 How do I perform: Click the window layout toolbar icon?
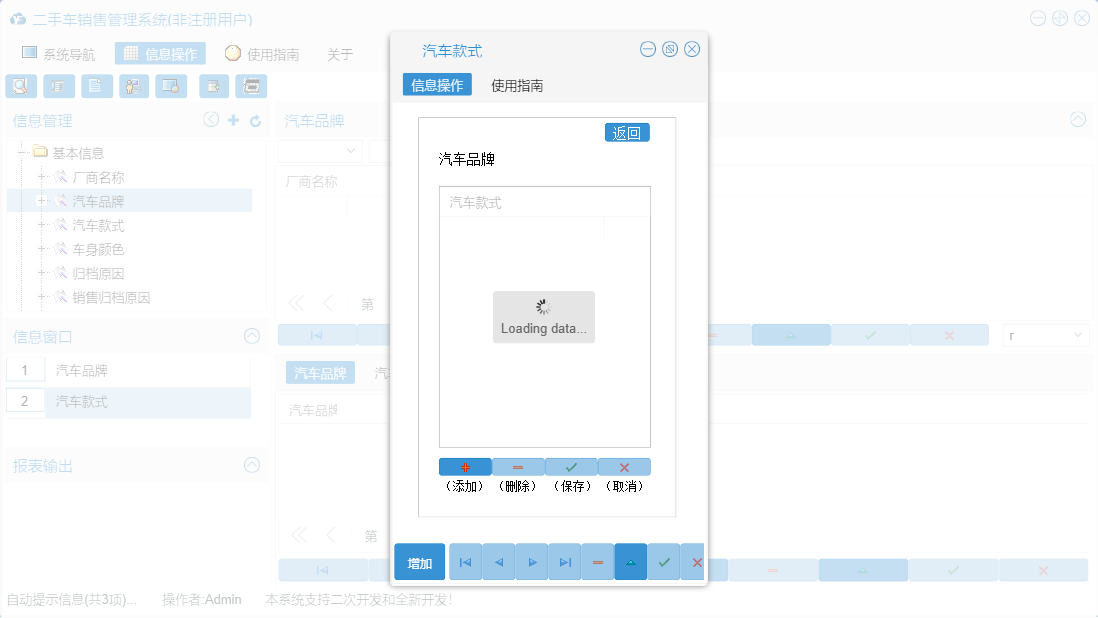(x=171, y=86)
